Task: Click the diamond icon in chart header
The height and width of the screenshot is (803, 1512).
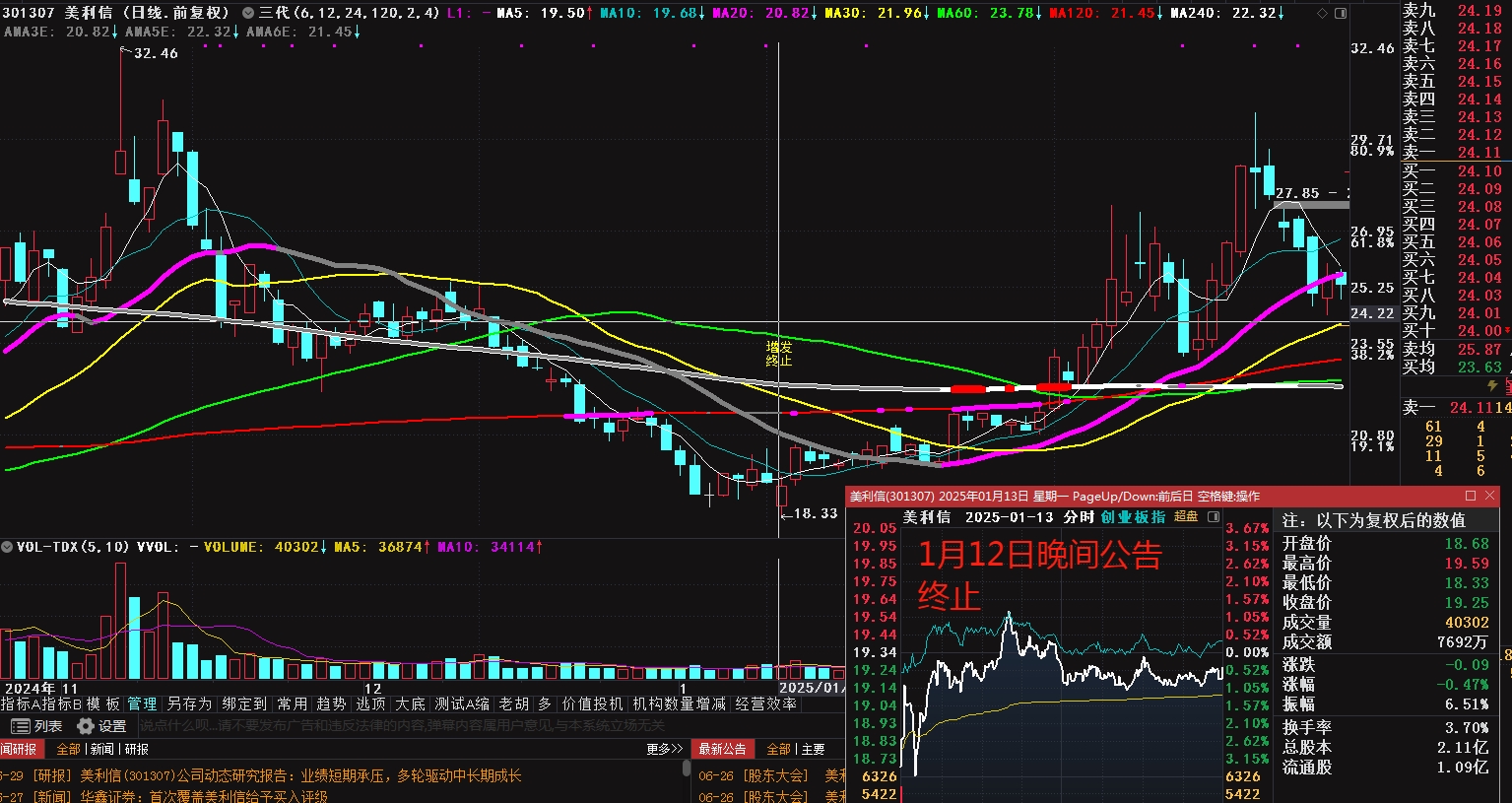Action: coord(1322,13)
